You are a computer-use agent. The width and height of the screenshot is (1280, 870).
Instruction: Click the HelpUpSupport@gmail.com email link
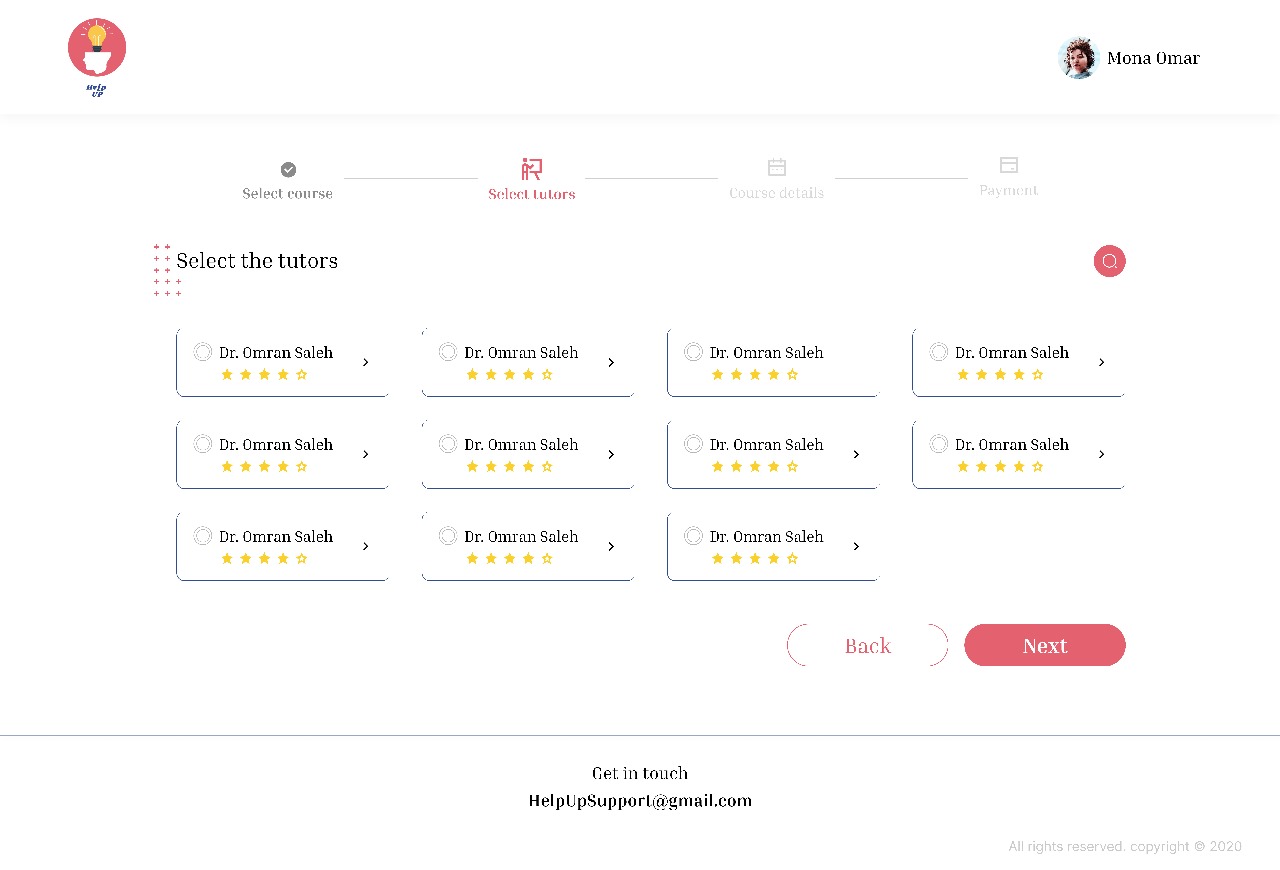[640, 801]
